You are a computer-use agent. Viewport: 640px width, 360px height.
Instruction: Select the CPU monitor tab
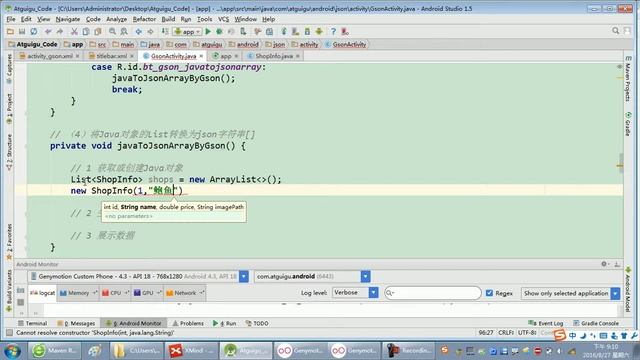click(115, 293)
